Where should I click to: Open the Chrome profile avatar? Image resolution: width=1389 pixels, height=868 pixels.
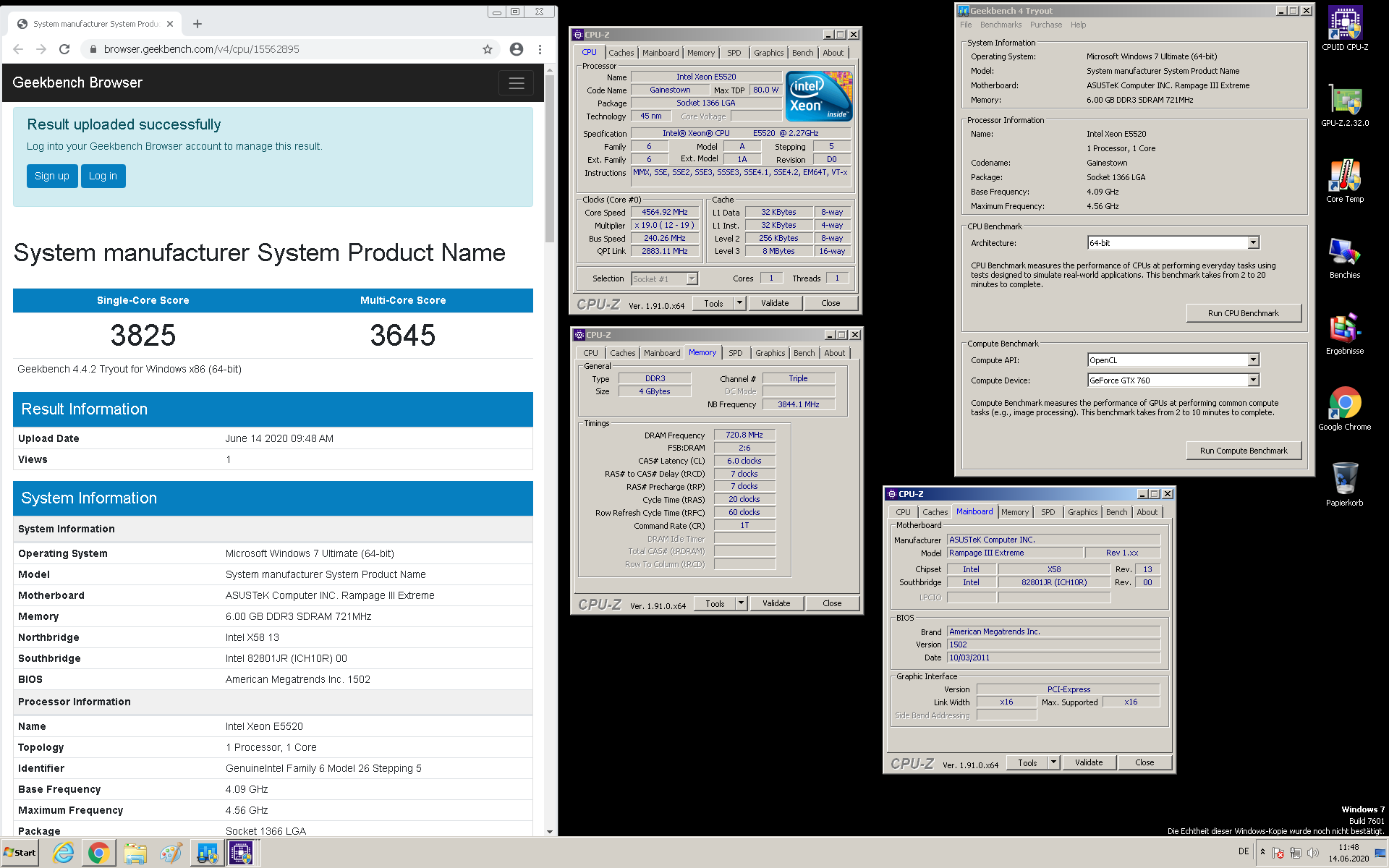(517, 49)
